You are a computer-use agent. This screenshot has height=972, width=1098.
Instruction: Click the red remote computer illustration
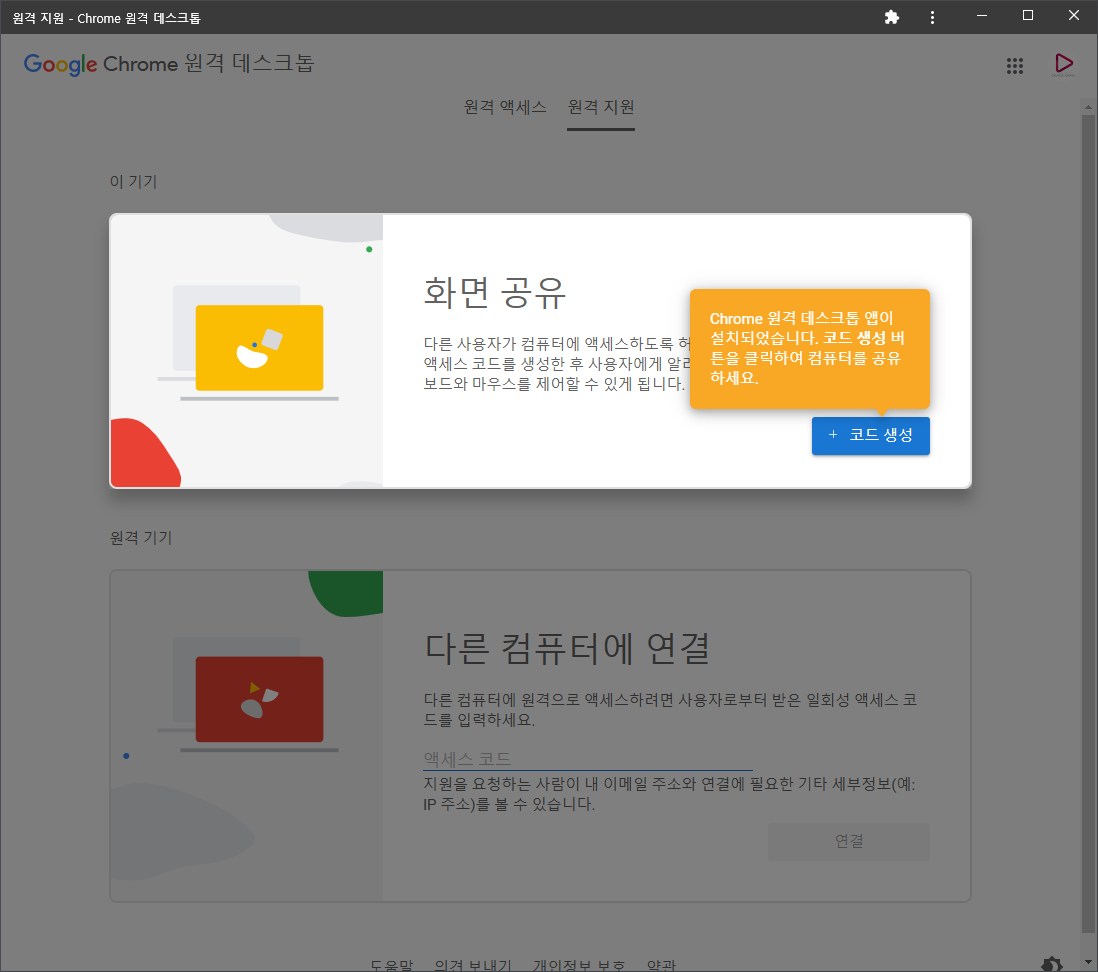coord(259,699)
